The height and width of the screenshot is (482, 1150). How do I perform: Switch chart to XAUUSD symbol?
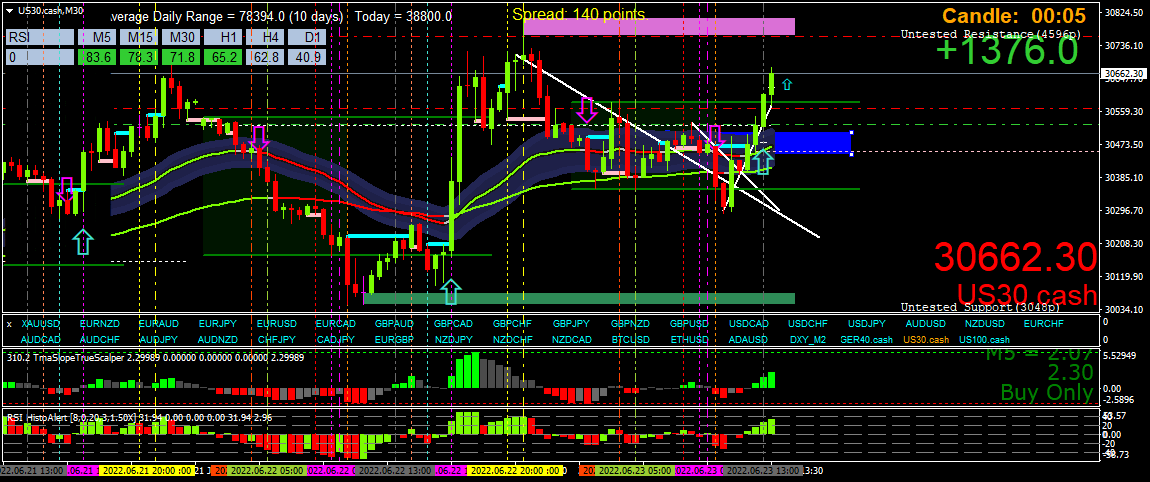coord(41,324)
